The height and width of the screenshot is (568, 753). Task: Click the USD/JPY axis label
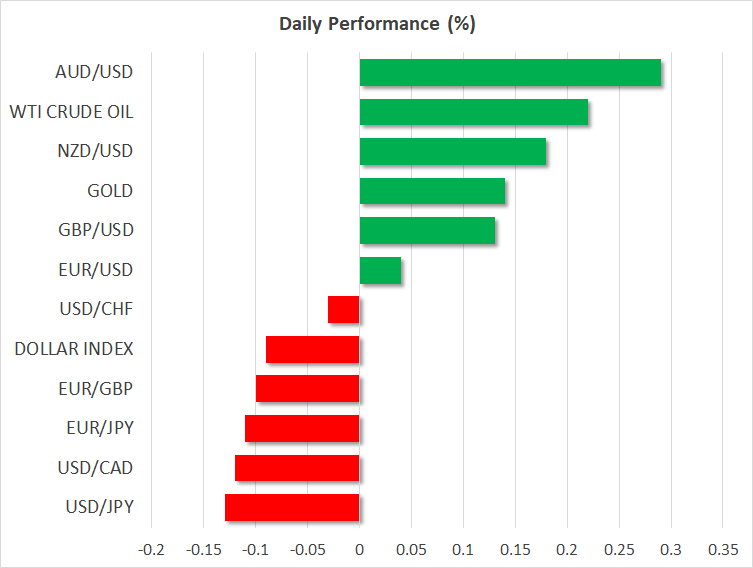coord(99,507)
